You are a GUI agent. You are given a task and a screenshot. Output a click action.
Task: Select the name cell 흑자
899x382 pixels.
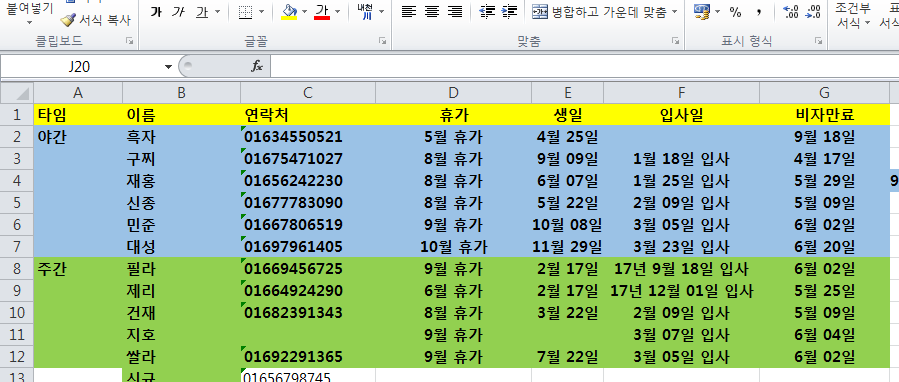(x=181, y=137)
